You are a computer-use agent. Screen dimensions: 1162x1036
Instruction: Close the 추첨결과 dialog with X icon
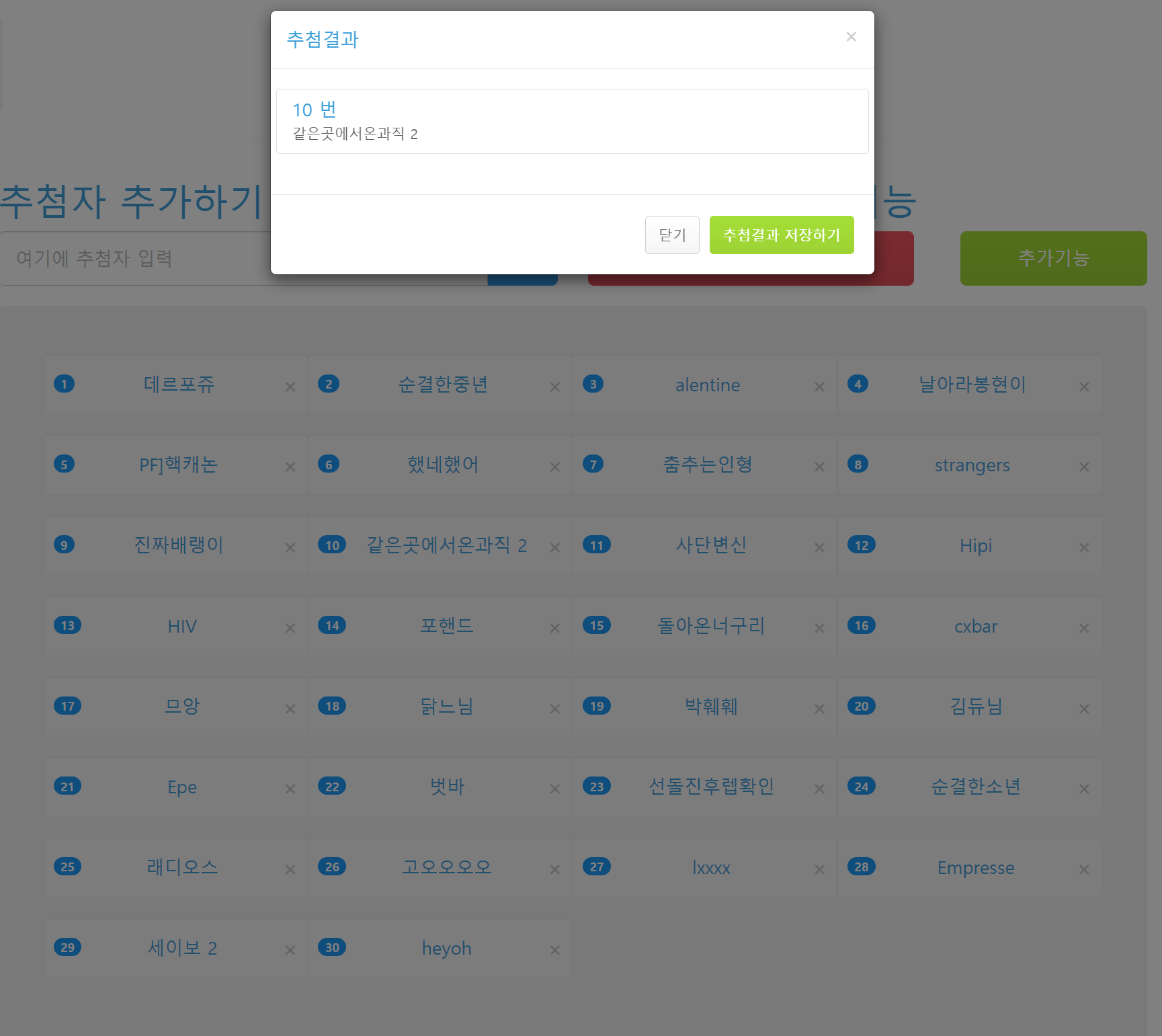point(851,37)
